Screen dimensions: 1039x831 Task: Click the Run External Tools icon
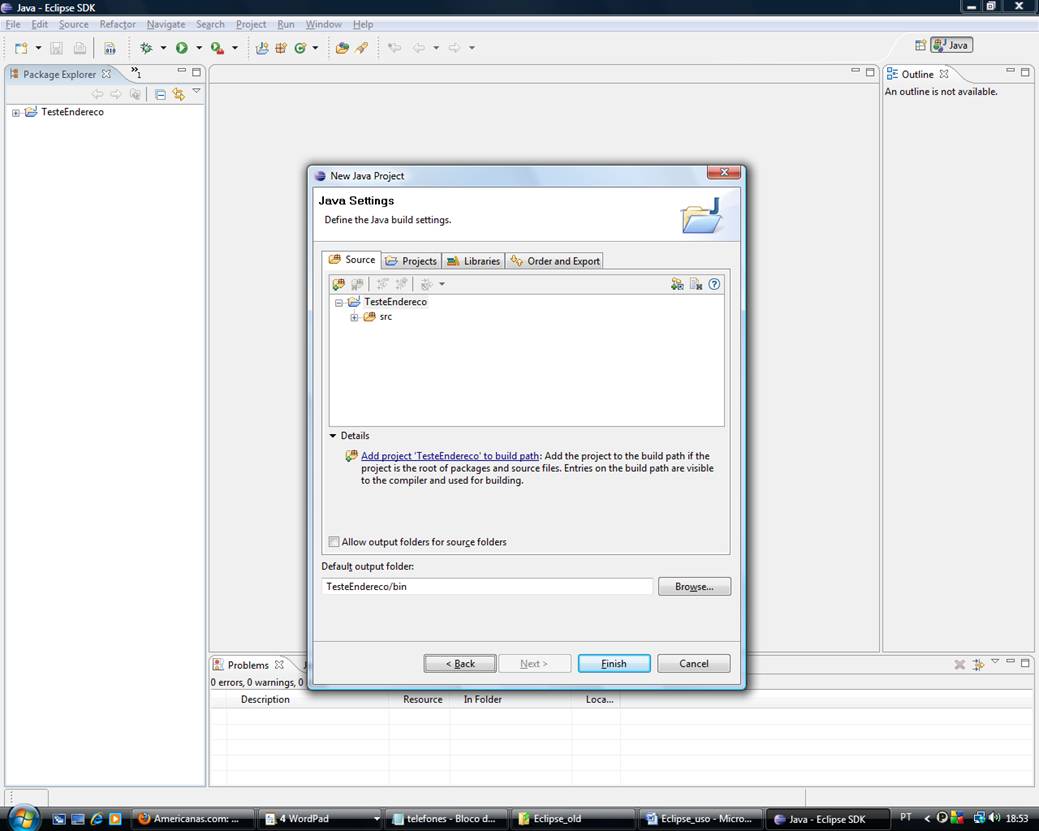coord(217,48)
